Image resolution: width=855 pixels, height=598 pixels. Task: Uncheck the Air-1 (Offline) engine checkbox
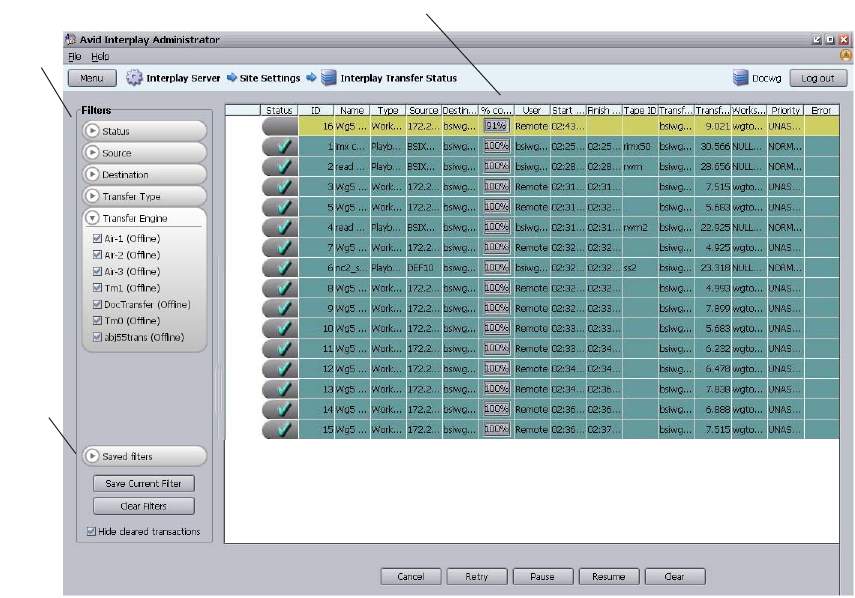(98, 238)
